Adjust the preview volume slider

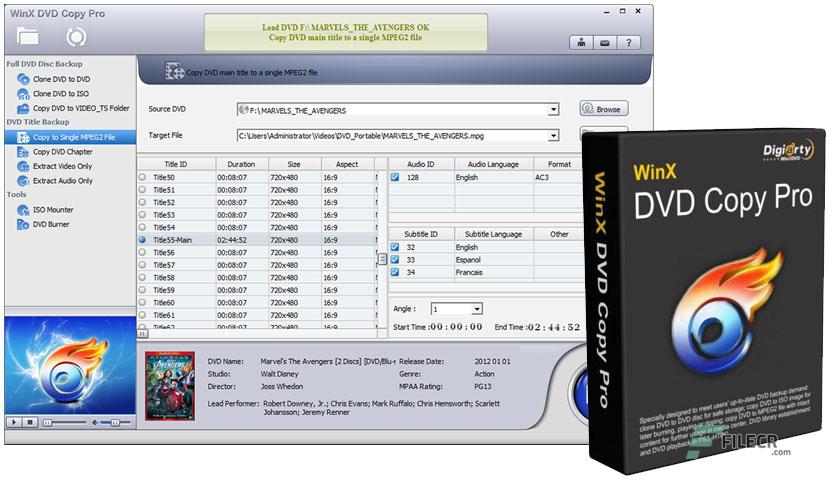(115, 423)
